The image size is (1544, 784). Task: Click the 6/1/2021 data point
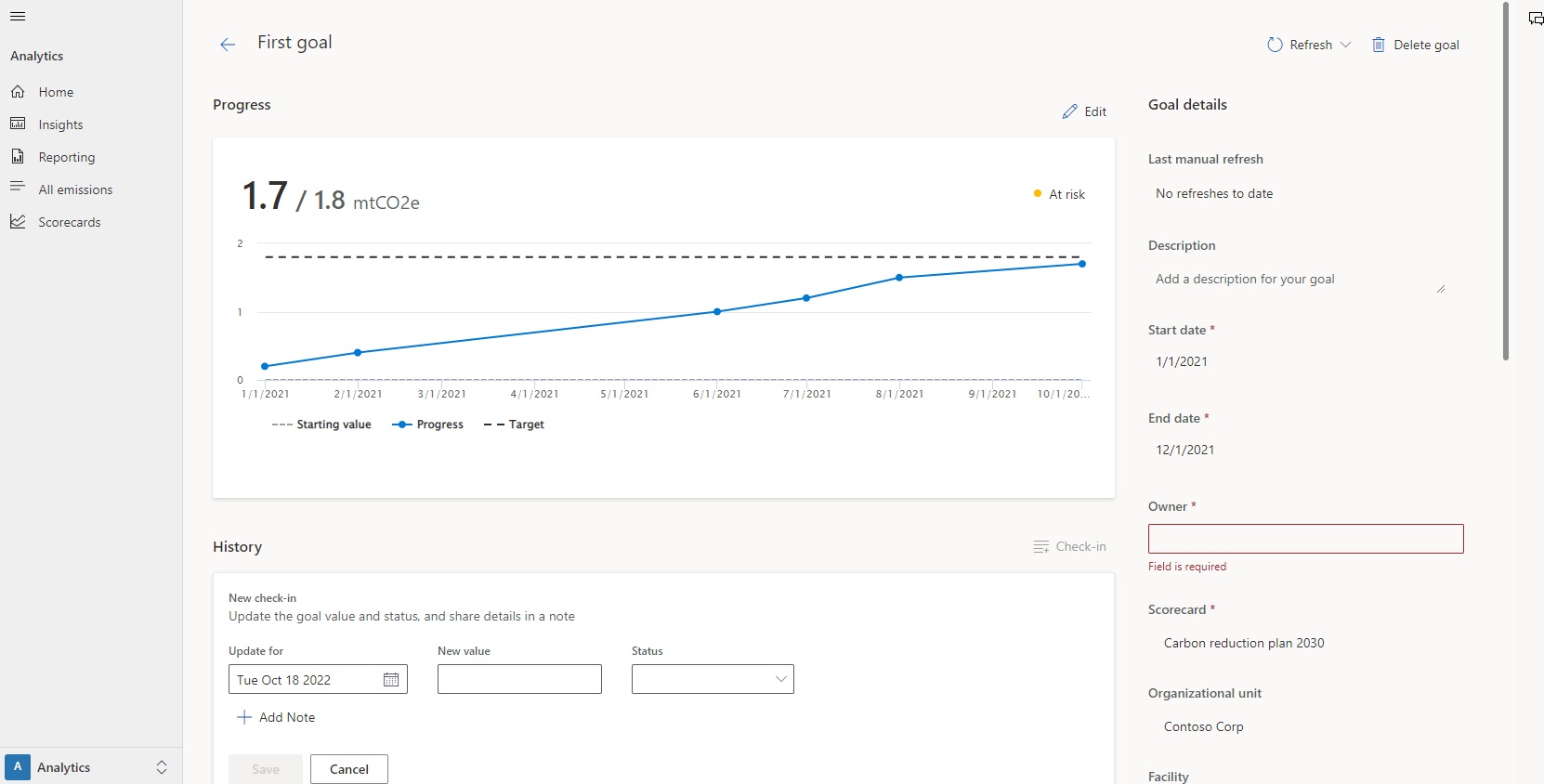(717, 312)
